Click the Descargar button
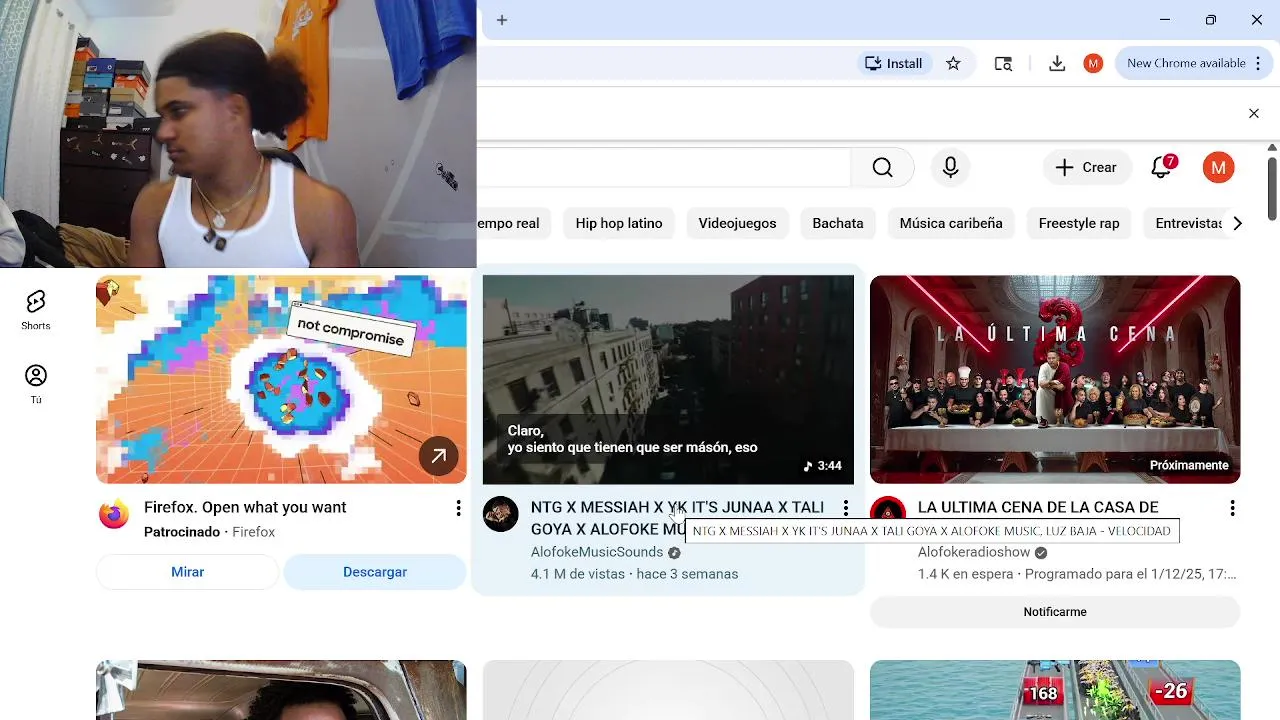The height and width of the screenshot is (720, 1280). [375, 572]
